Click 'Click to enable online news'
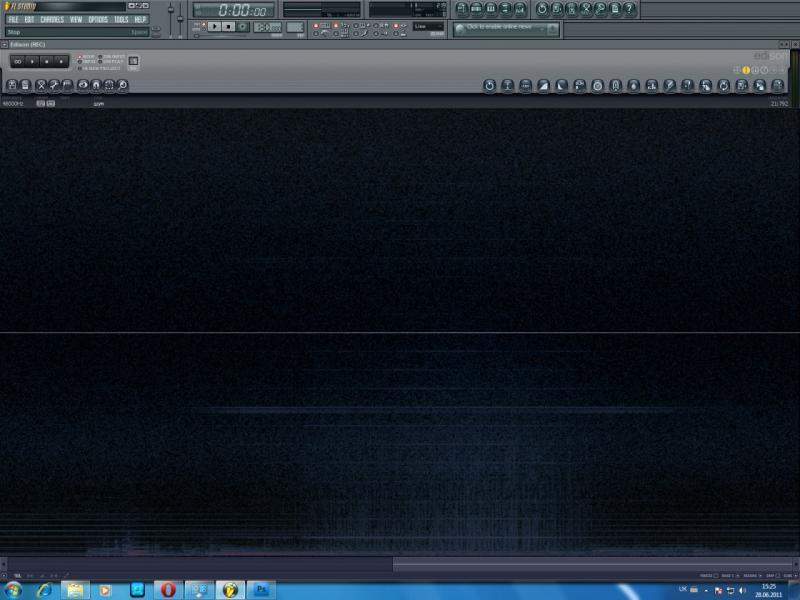Image resolution: width=800 pixels, height=600 pixels. click(499, 27)
